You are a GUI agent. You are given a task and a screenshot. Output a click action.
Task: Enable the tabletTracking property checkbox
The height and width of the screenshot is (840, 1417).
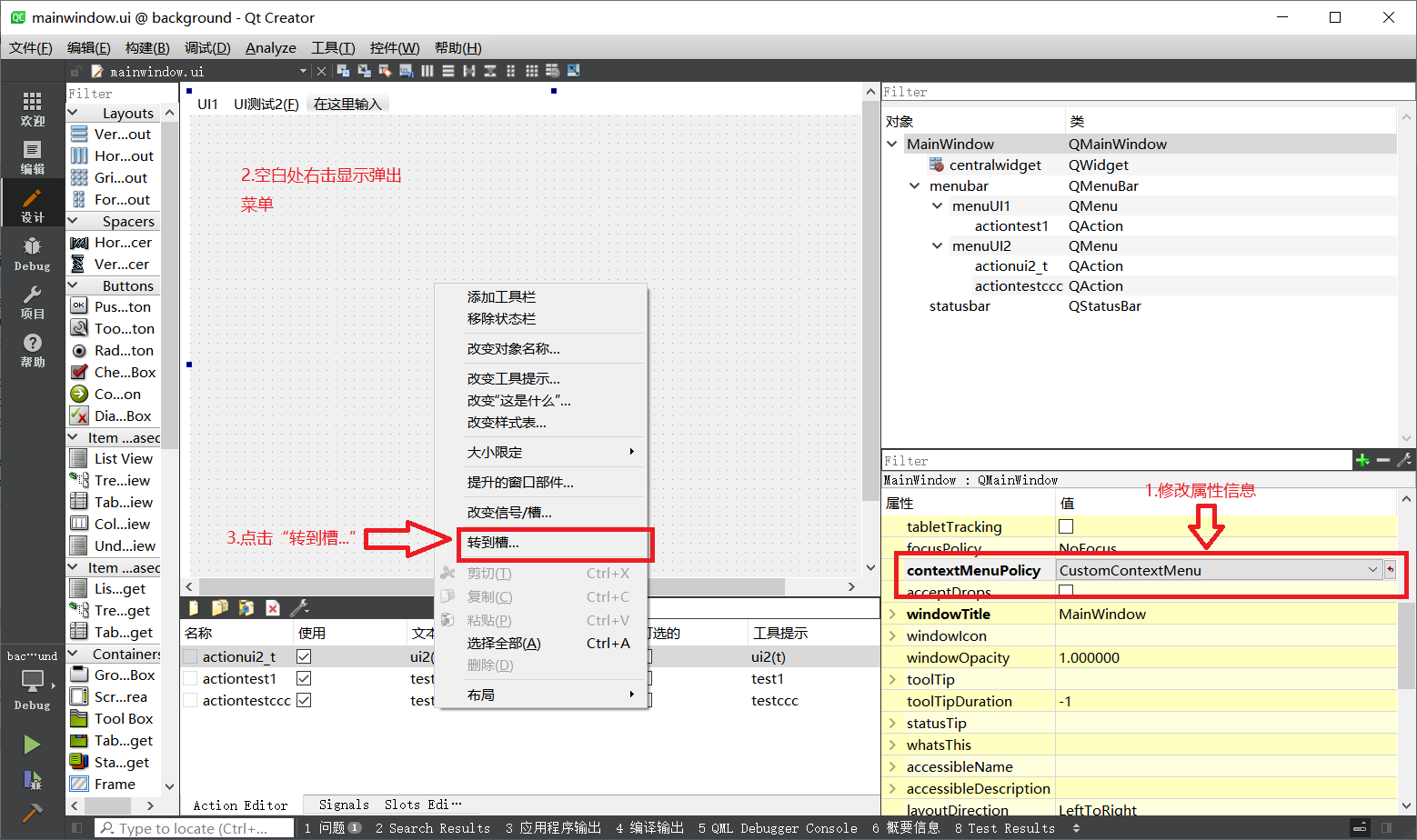click(x=1064, y=526)
